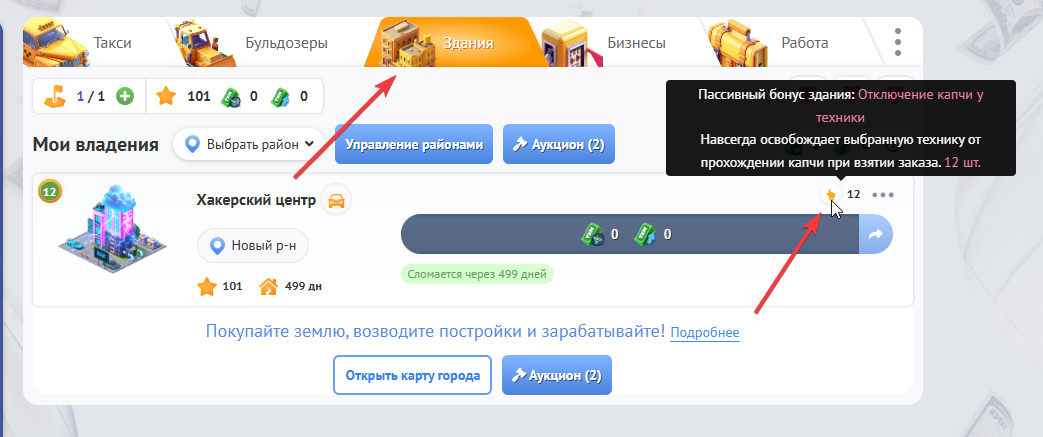The height and width of the screenshot is (437, 1043).
Task: Click the Открыть карту города button
Action: 412,375
